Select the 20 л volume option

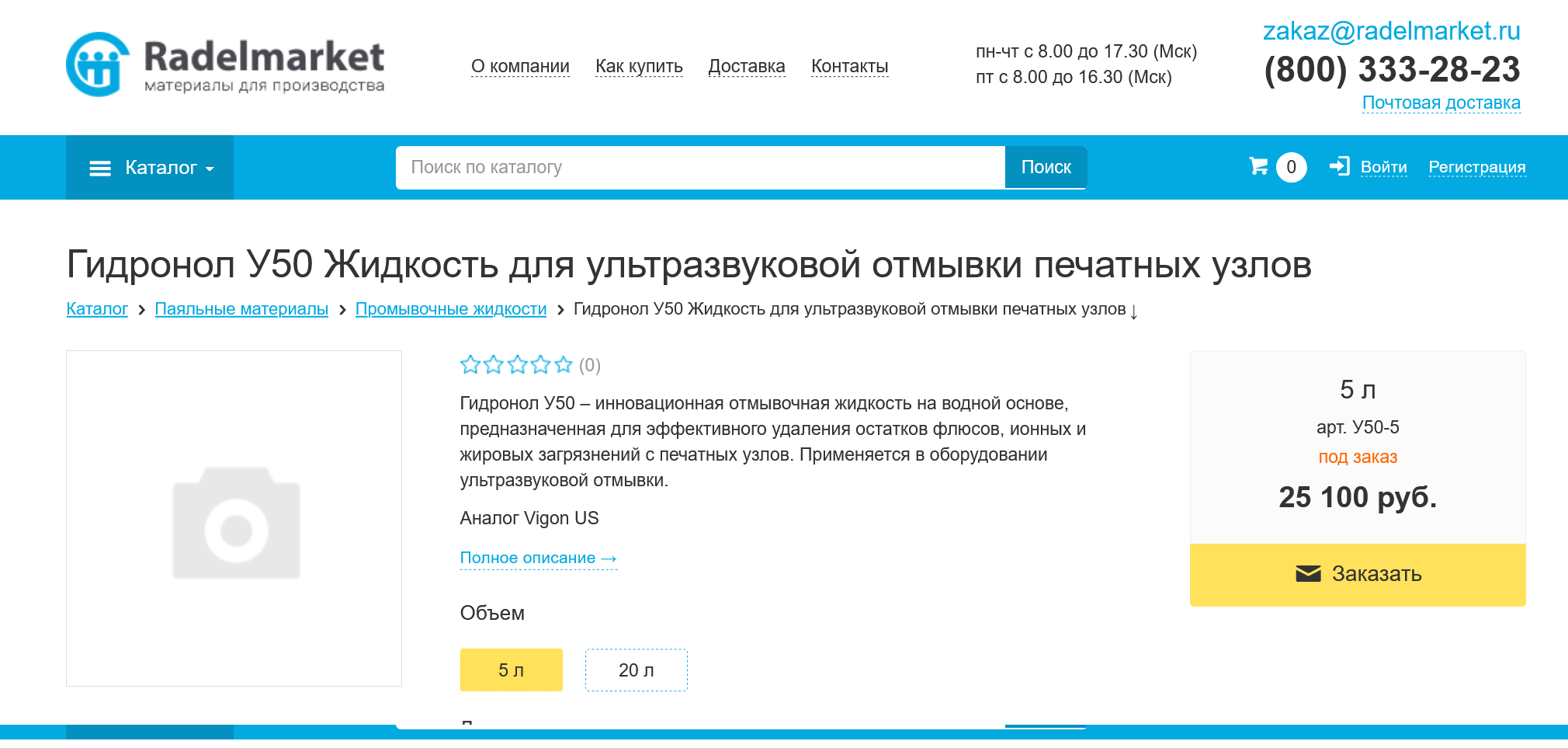pos(636,670)
